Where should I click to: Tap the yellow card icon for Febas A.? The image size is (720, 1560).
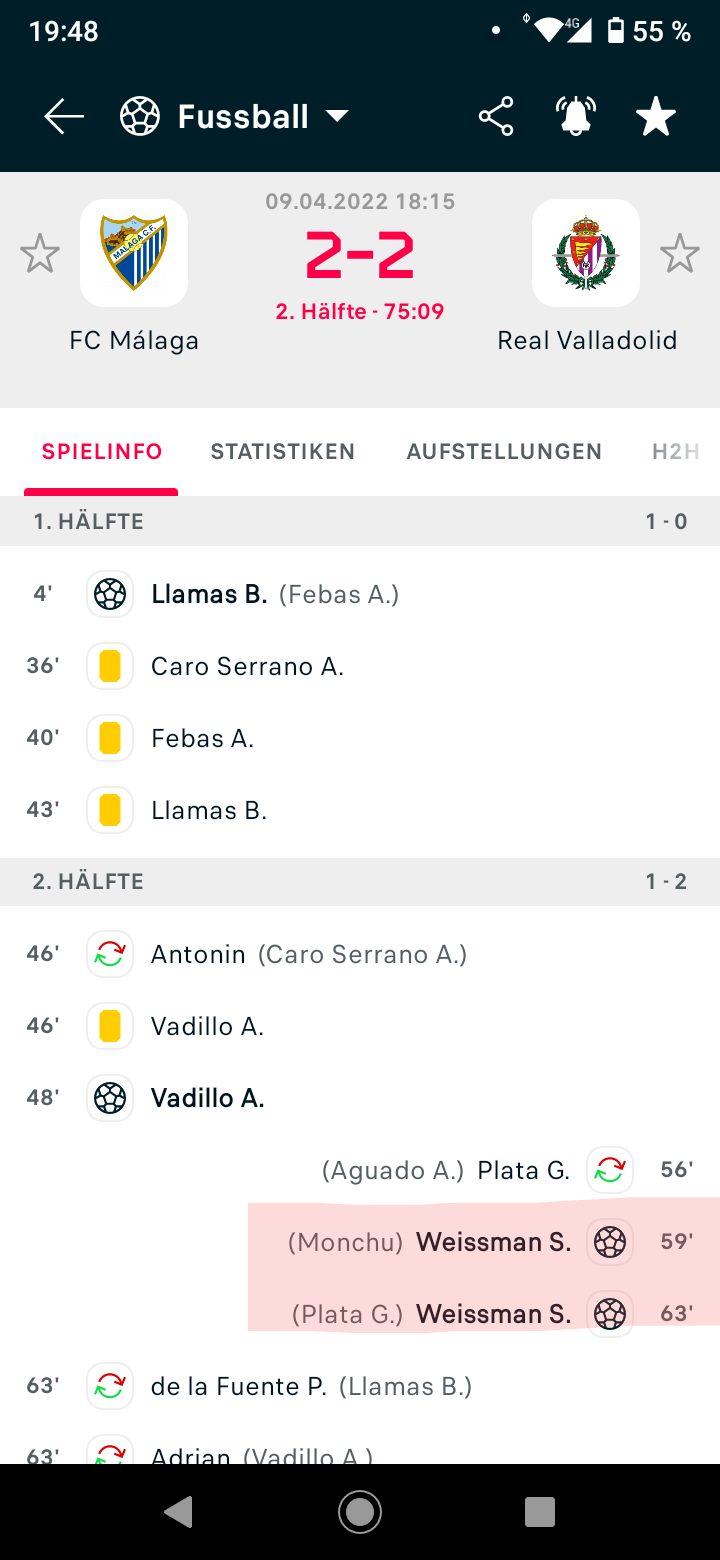click(x=110, y=738)
